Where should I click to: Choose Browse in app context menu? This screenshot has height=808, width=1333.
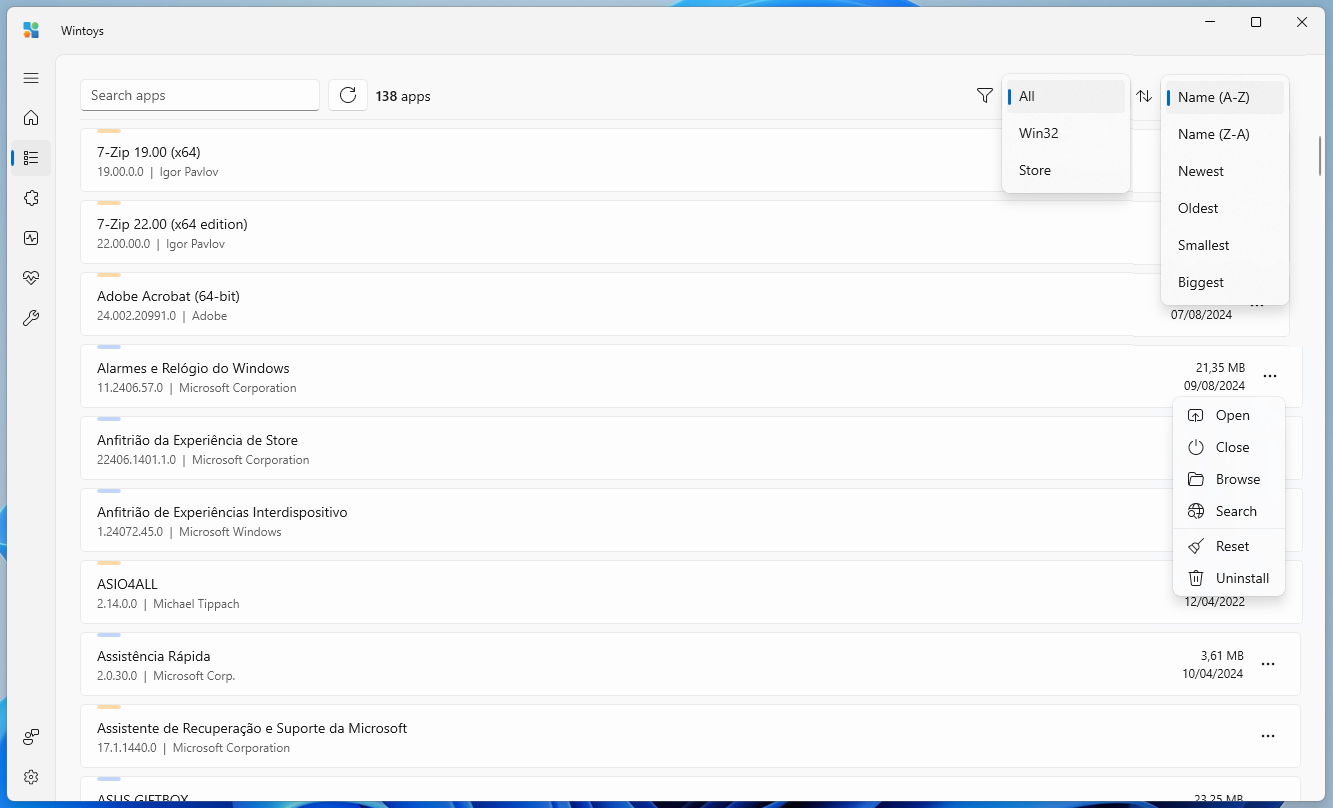[x=1229, y=479]
